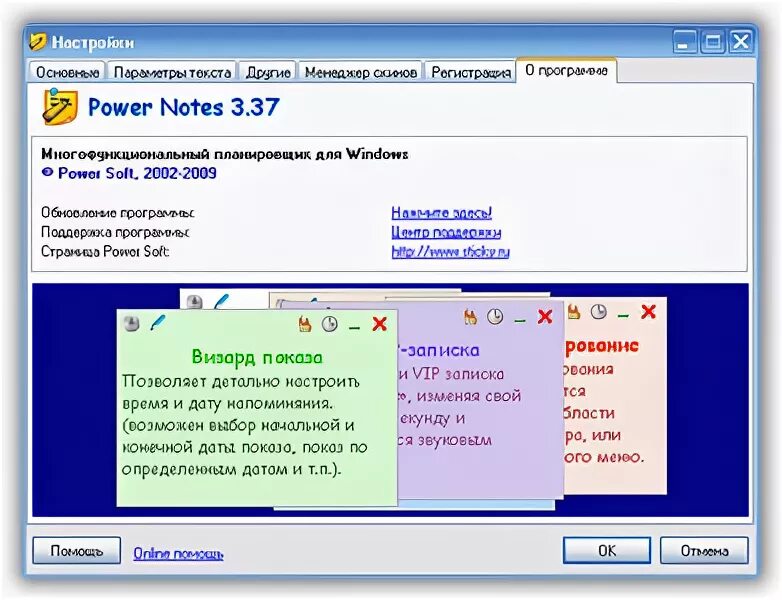Click the Помощь button
The height and width of the screenshot is (600, 782).
pyautogui.click(x=76, y=551)
